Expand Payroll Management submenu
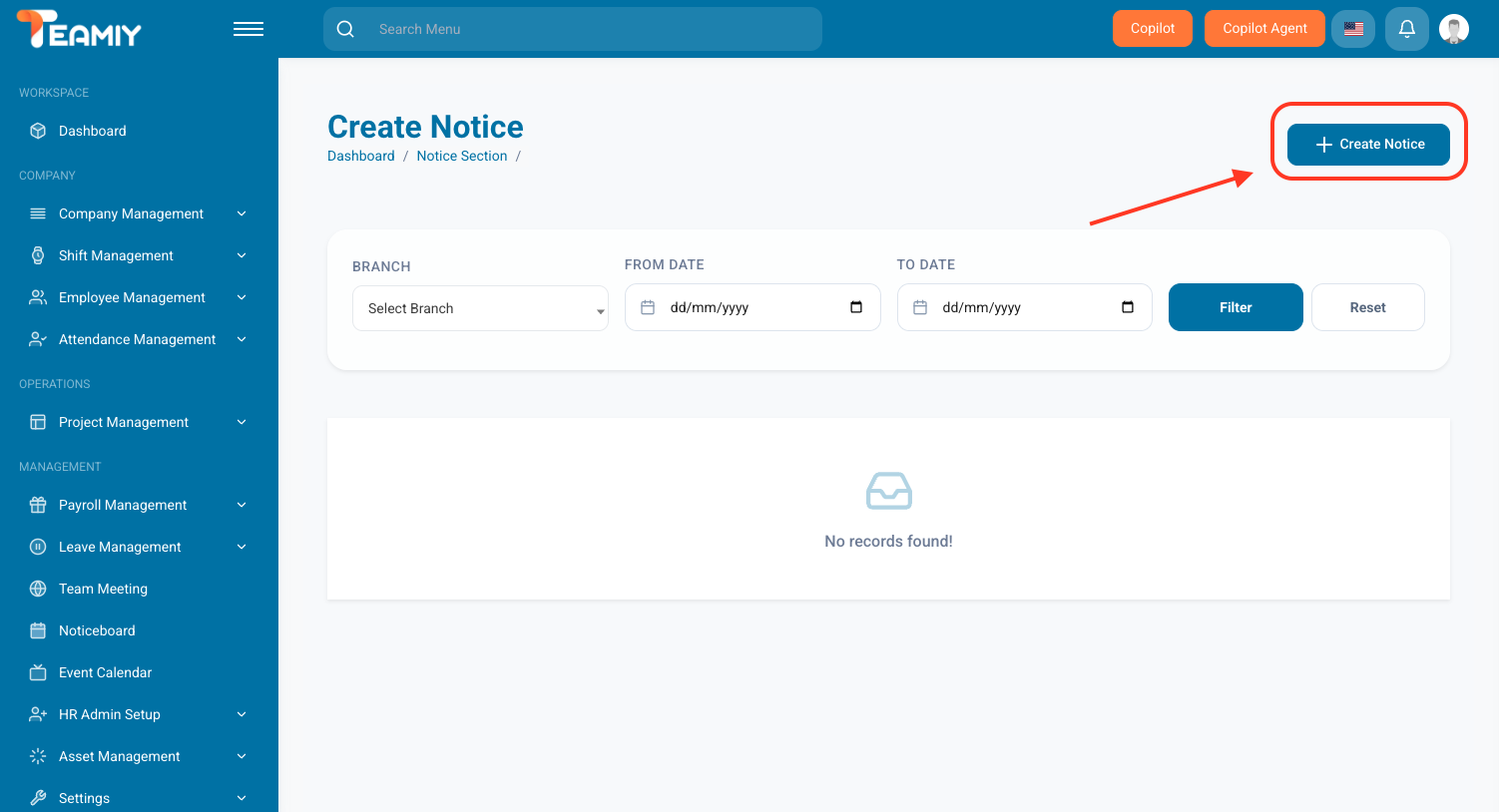The height and width of the screenshot is (812, 1499). coord(123,505)
